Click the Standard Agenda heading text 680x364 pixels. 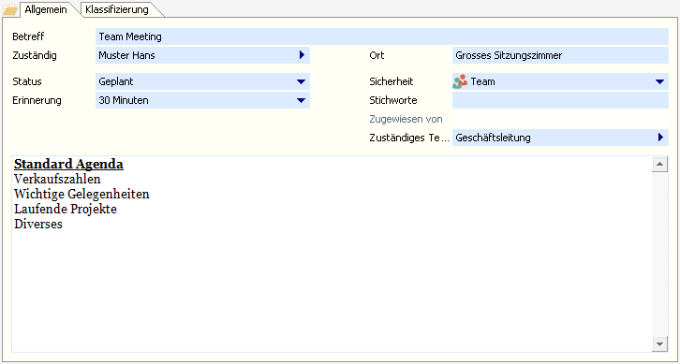tap(69, 164)
